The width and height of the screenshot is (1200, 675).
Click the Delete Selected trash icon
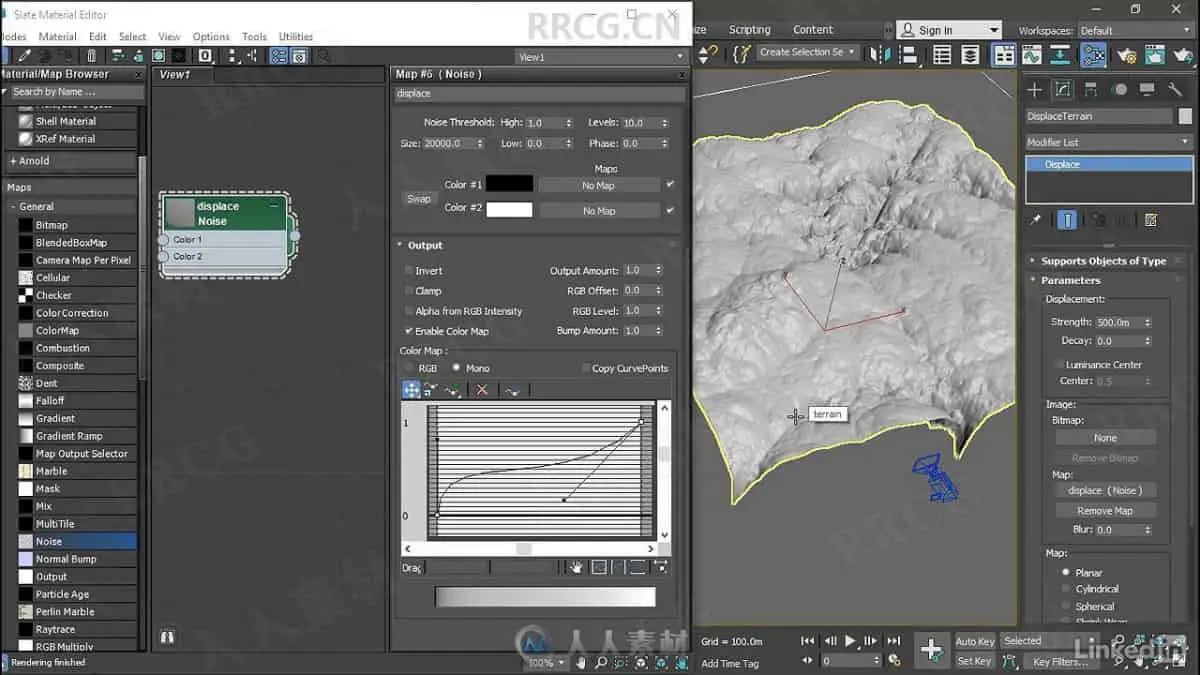coord(92,56)
